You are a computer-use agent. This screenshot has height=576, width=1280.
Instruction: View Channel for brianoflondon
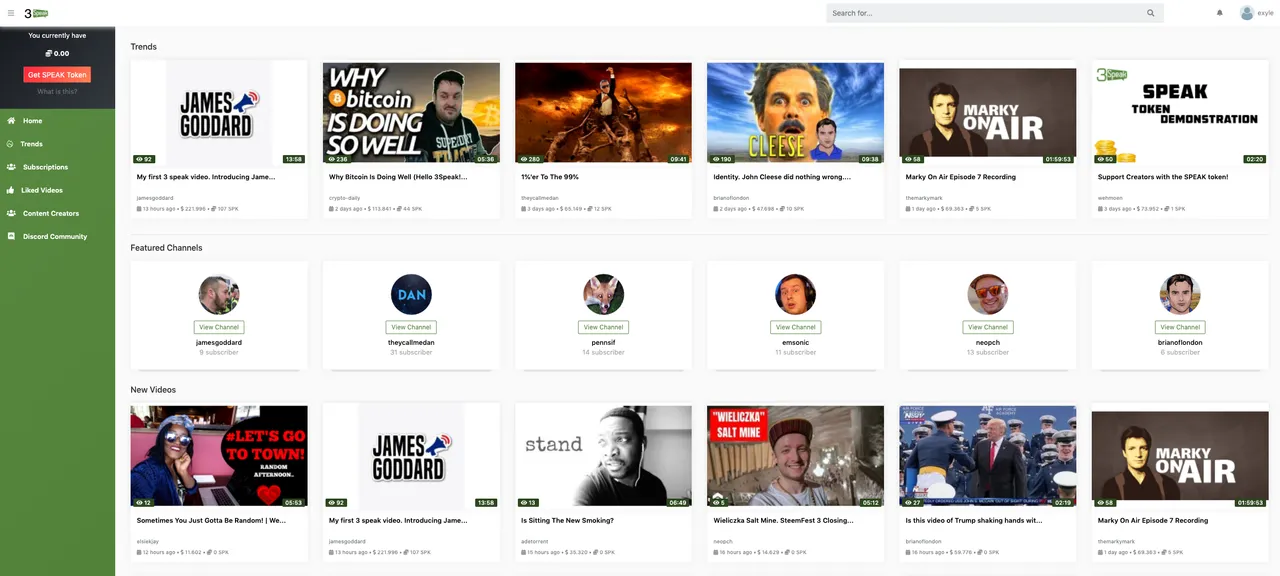[x=1180, y=327]
